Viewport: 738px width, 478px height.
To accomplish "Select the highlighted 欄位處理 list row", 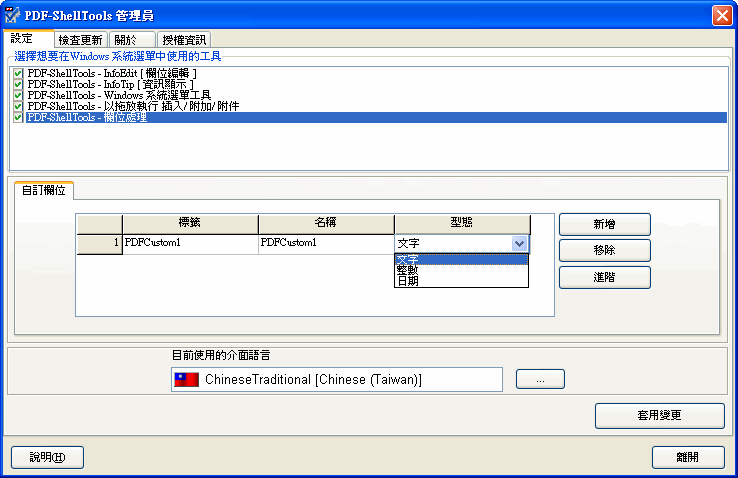I will (377, 117).
